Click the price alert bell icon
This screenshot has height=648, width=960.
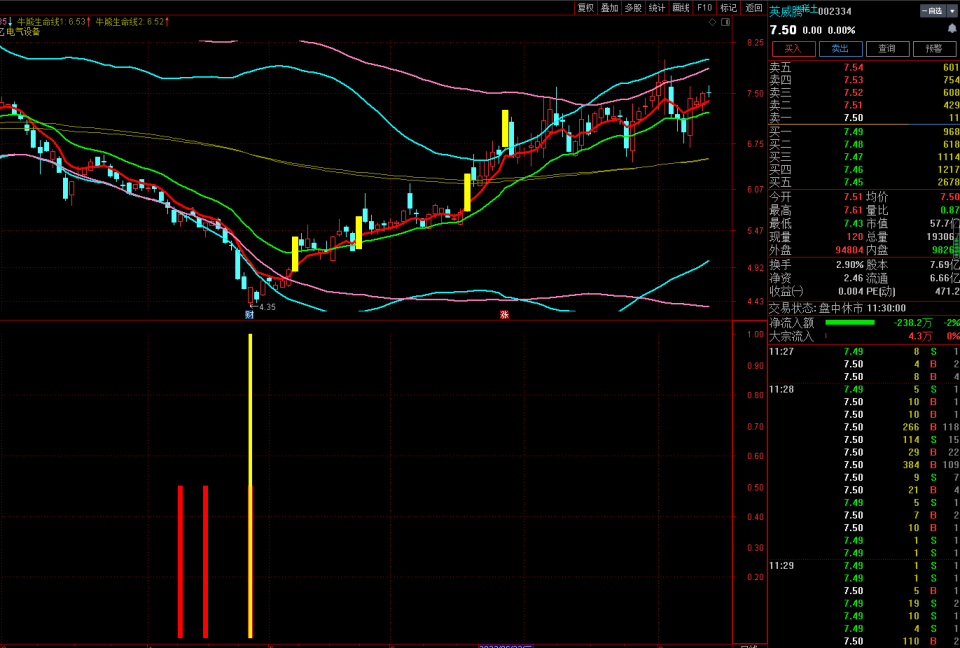[x=952, y=29]
